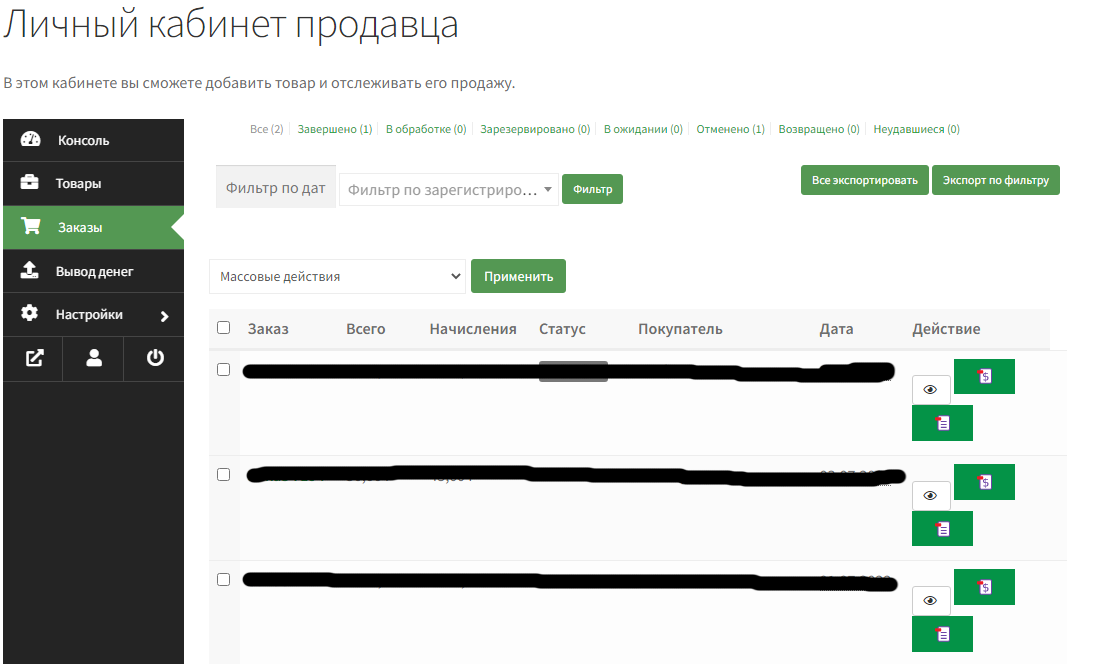Click the packing slip document icon in third row
This screenshot has height=664, width=1096.
[942, 634]
